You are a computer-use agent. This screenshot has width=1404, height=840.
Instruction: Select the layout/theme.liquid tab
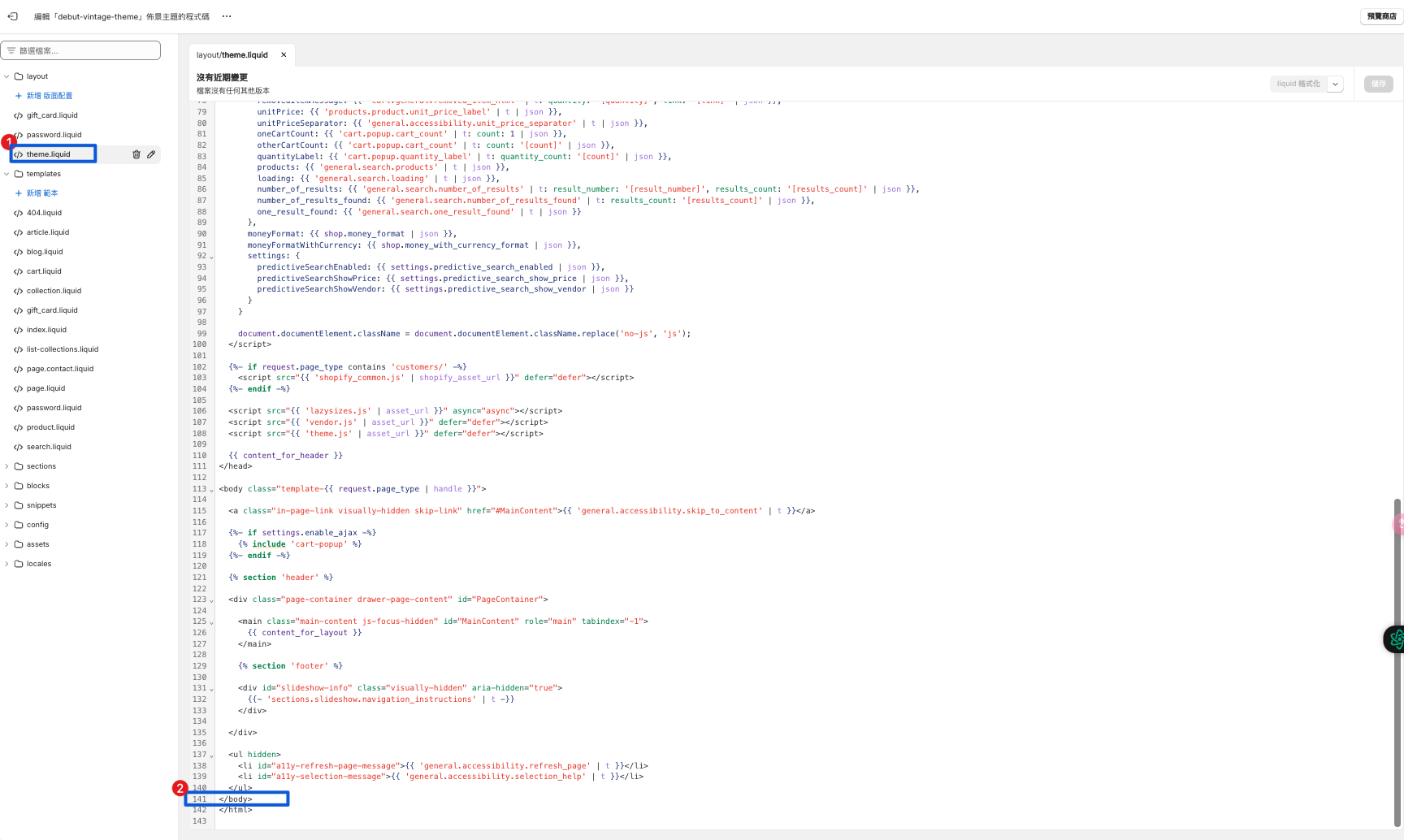232,55
